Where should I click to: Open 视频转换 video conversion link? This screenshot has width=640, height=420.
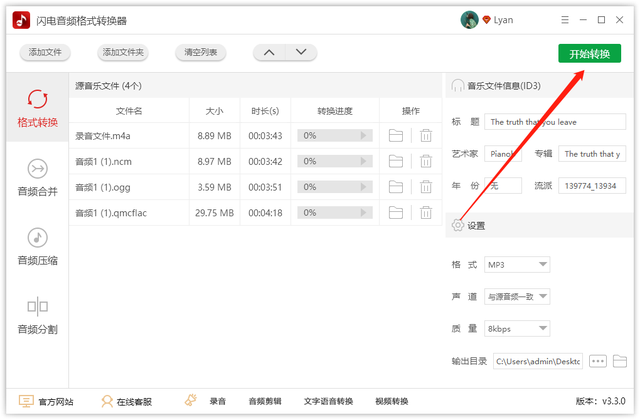tap(391, 401)
